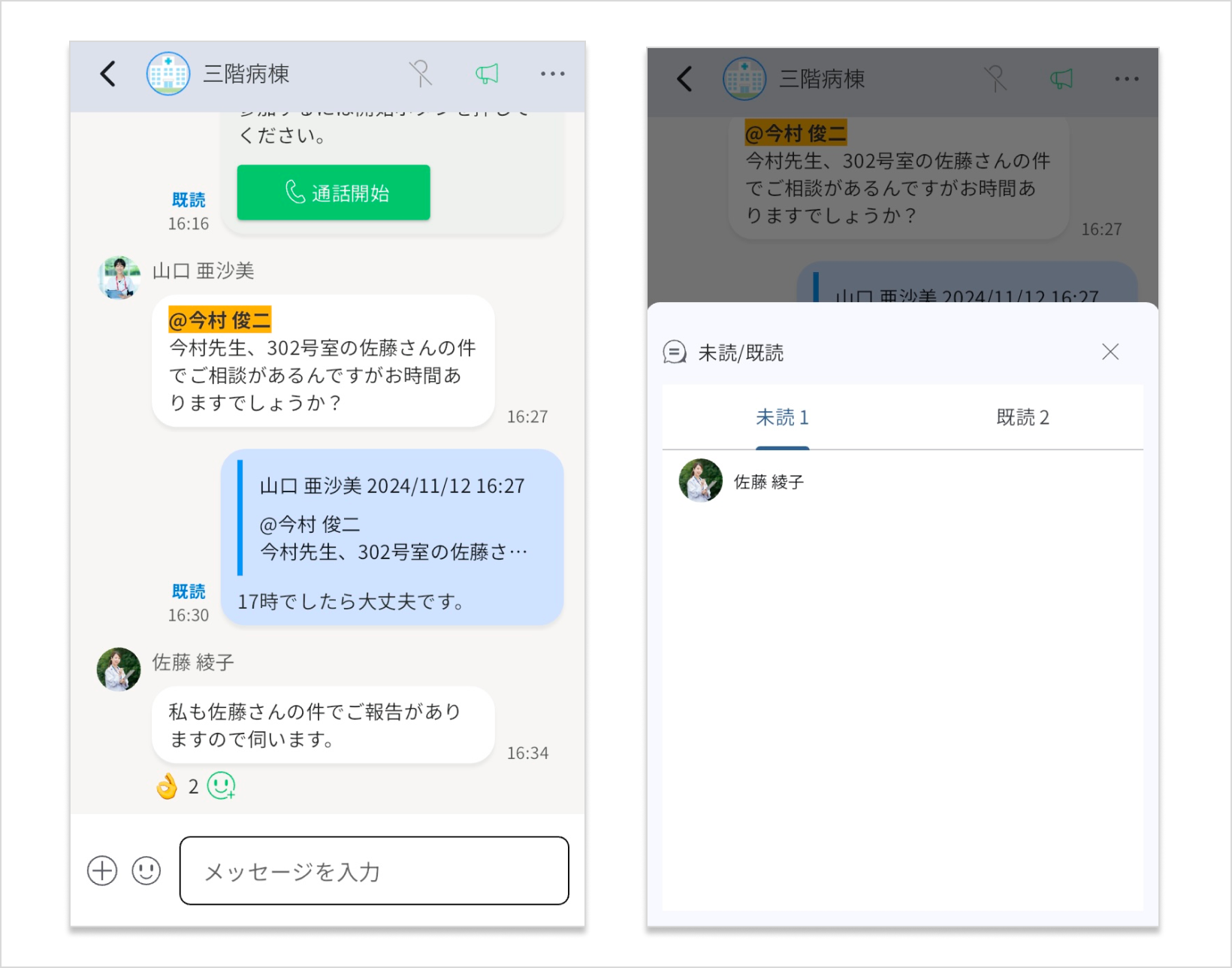This screenshot has width=1232, height=968.
Task: Open 佐藤 綾子's avatar in unread list
Action: click(700, 481)
